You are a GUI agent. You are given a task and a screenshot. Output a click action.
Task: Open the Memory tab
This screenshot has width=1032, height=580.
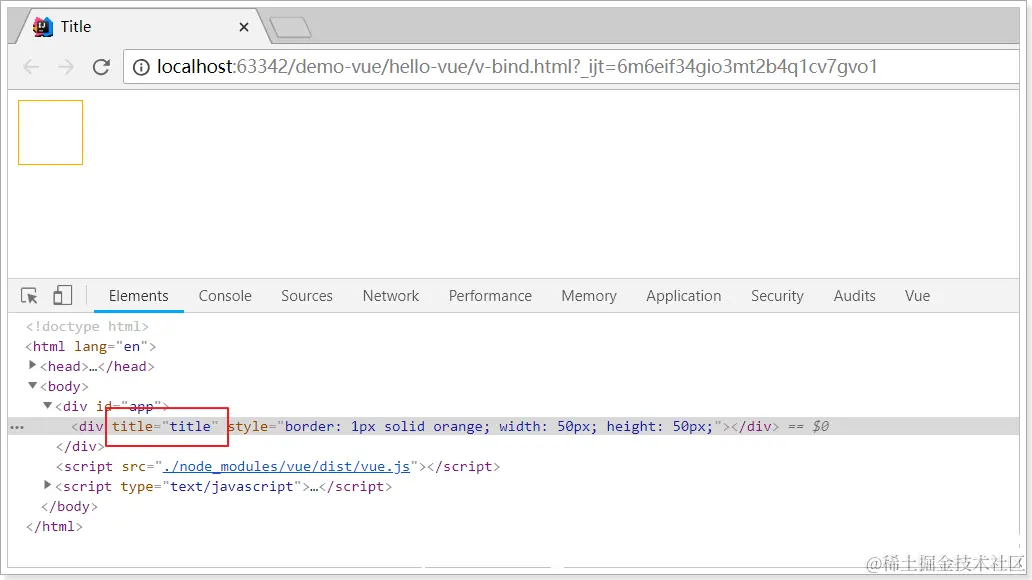(589, 296)
